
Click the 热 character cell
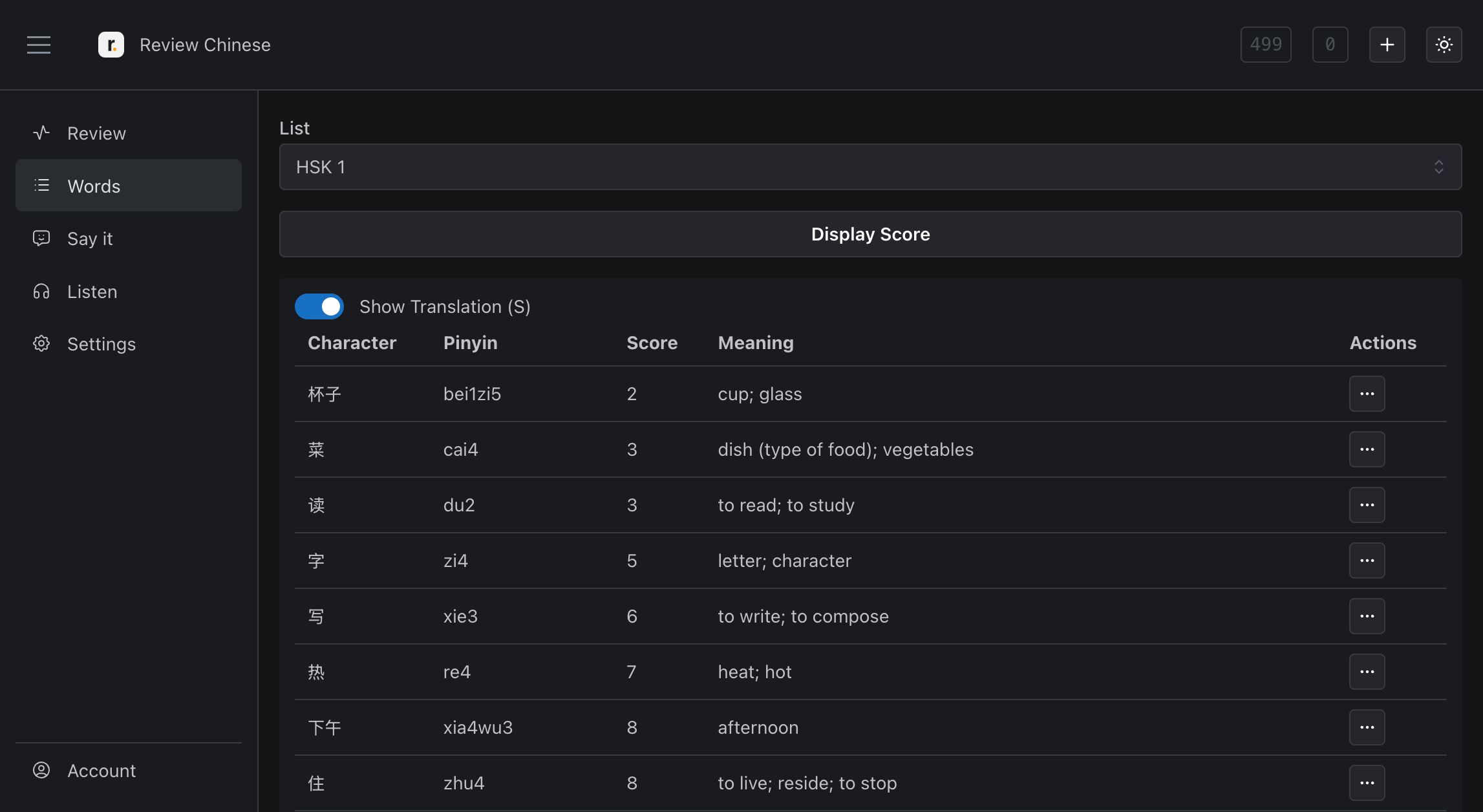point(316,672)
